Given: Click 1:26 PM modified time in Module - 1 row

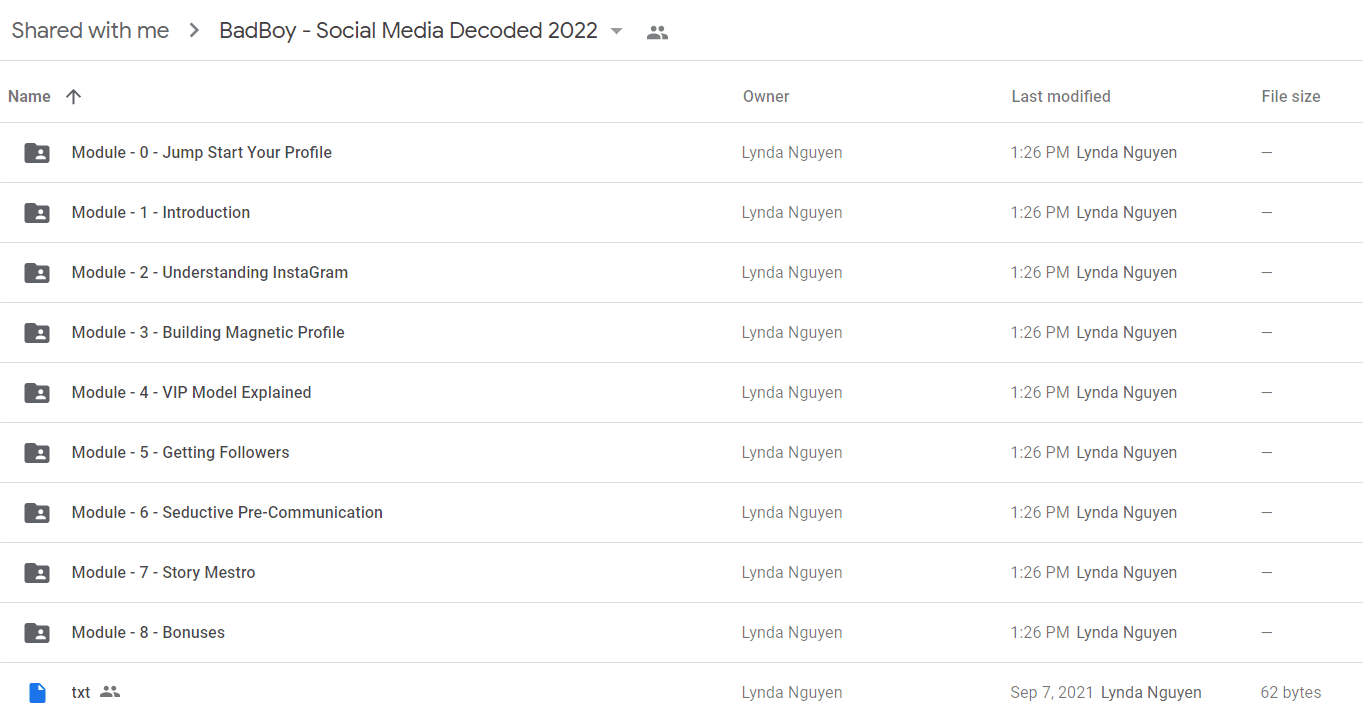Looking at the screenshot, I should point(1040,213).
